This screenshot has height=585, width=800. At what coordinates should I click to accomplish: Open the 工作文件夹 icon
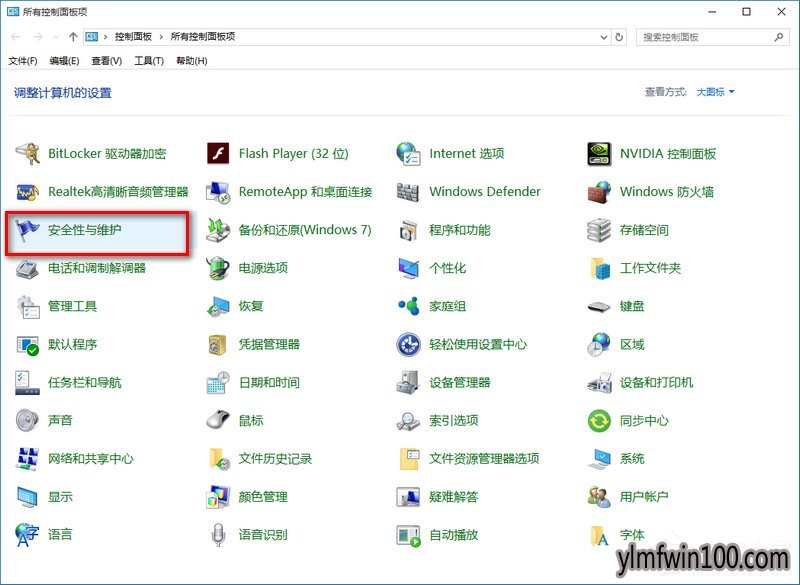tap(600, 268)
